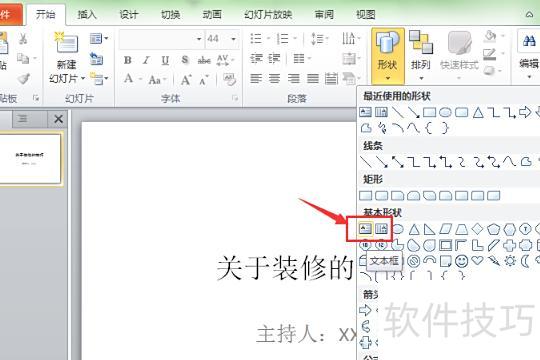Pick the crescent moon shape
The height and width of the screenshot is (360, 540).
click(525, 261)
